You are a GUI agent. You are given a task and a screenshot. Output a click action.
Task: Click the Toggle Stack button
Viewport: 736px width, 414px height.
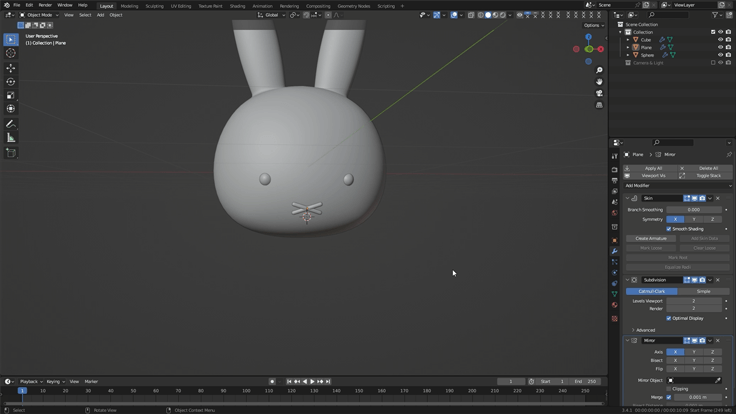click(705, 176)
